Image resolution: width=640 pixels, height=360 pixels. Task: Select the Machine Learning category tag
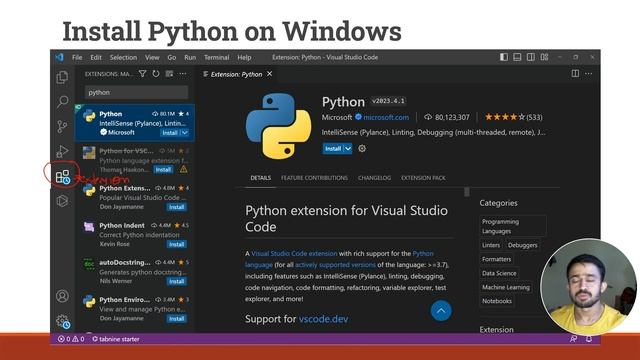(x=506, y=287)
